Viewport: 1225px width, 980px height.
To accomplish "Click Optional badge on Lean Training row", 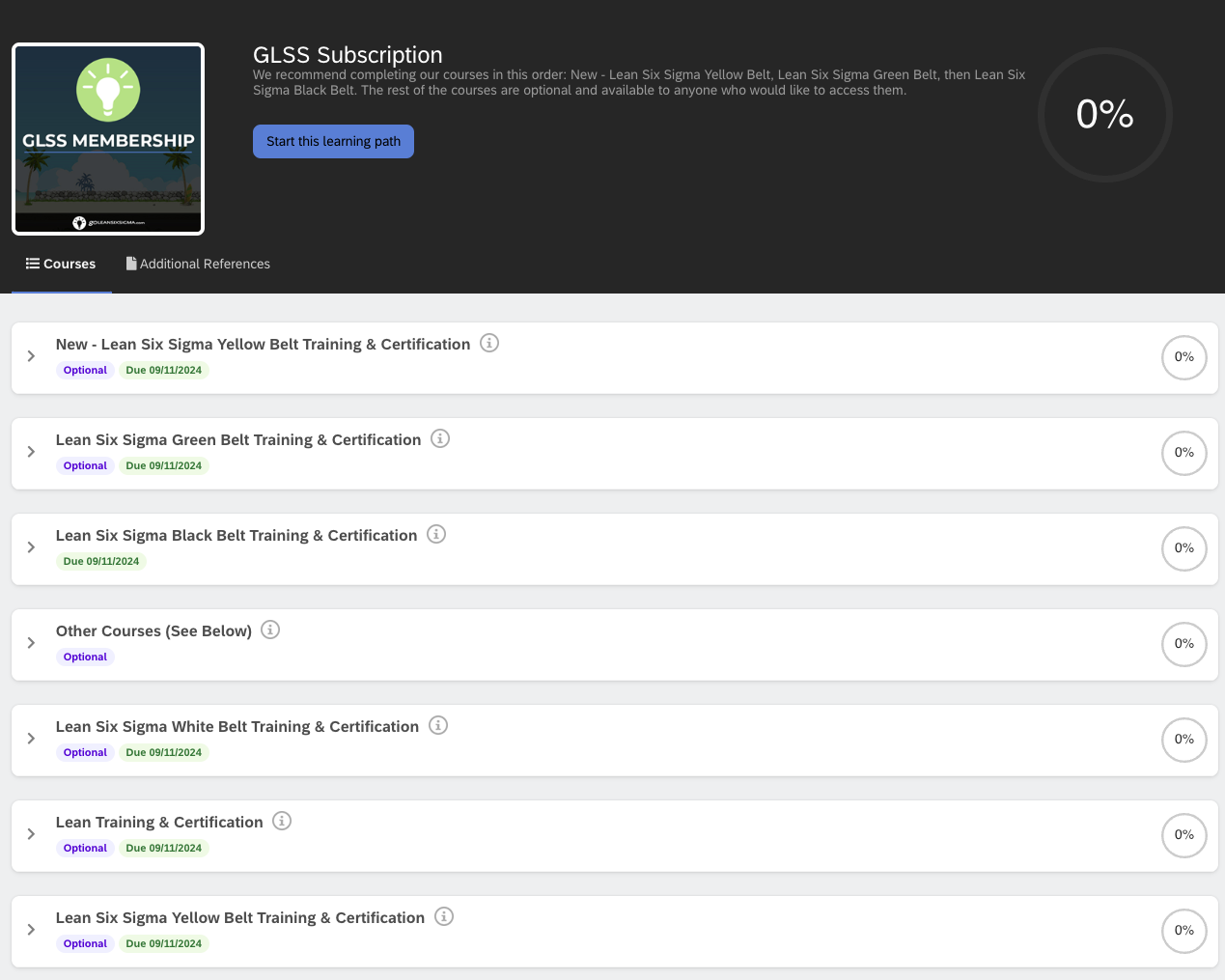I will (85, 848).
